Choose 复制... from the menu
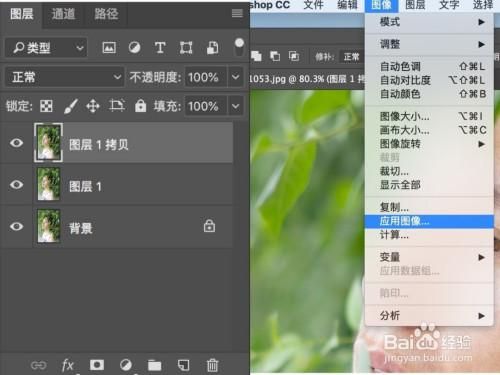This screenshot has width=500, height=375. point(429,207)
